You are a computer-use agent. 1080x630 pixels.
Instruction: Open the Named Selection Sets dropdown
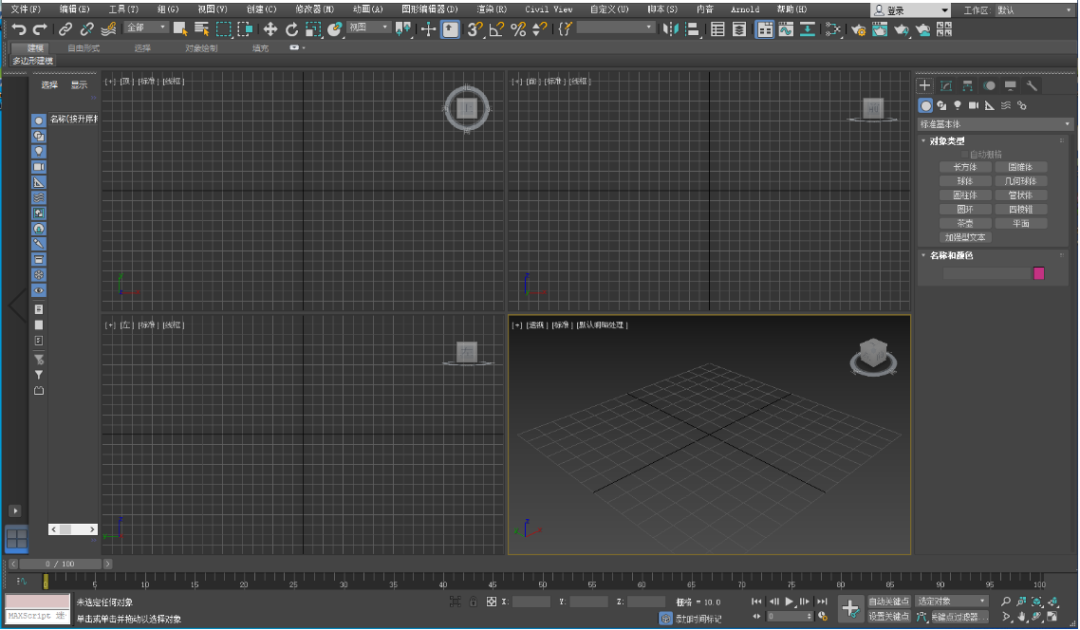tap(615, 27)
